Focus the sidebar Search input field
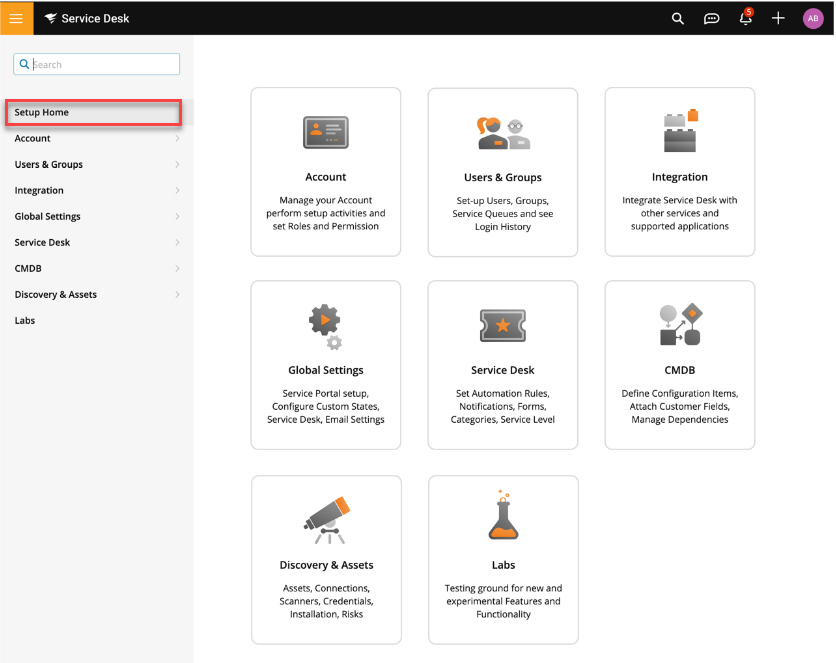The height and width of the screenshot is (663, 836). point(97,64)
